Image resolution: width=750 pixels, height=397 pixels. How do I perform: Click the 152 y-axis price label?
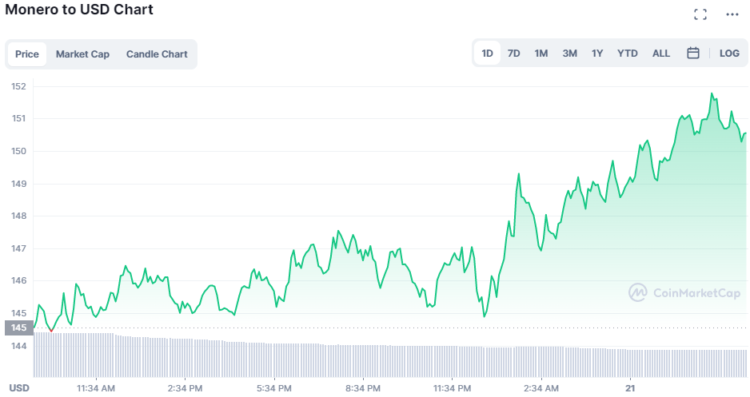[x=19, y=87]
